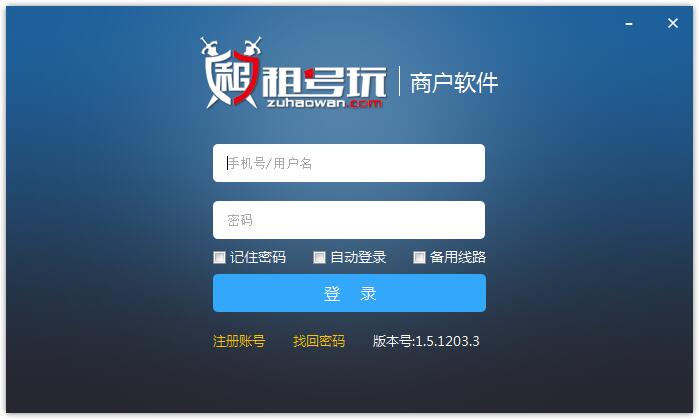The width and height of the screenshot is (699, 419).
Task: Click the 自动登录 label text
Action: tap(358, 257)
